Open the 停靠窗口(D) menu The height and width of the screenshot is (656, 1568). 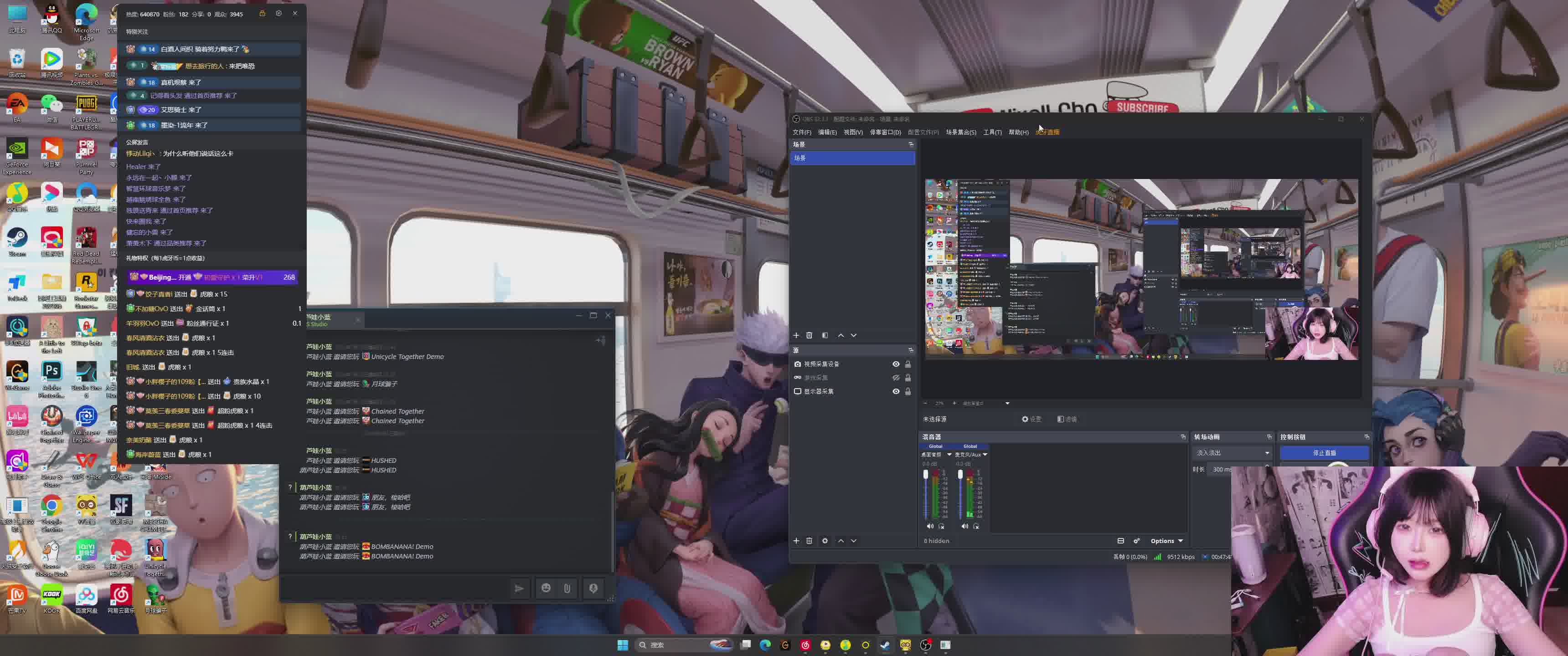885,132
